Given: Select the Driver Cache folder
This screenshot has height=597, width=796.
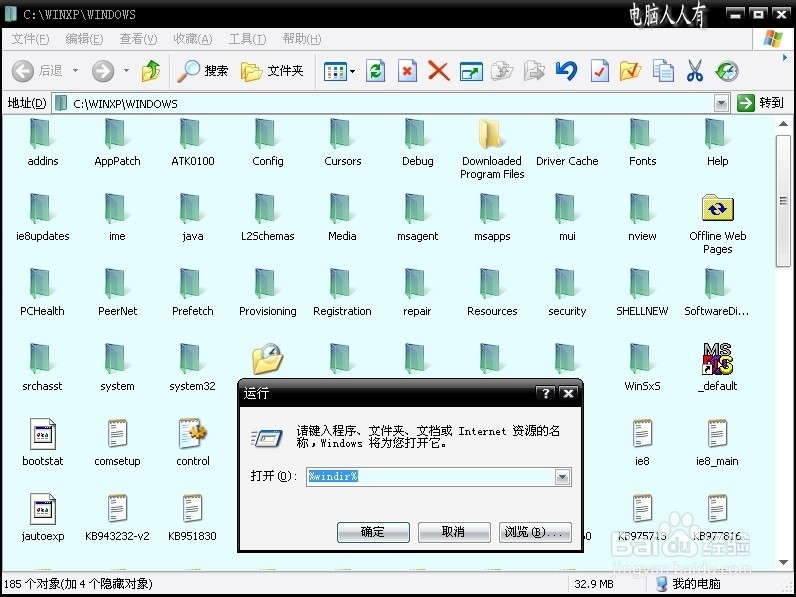Looking at the screenshot, I should tap(567, 142).
